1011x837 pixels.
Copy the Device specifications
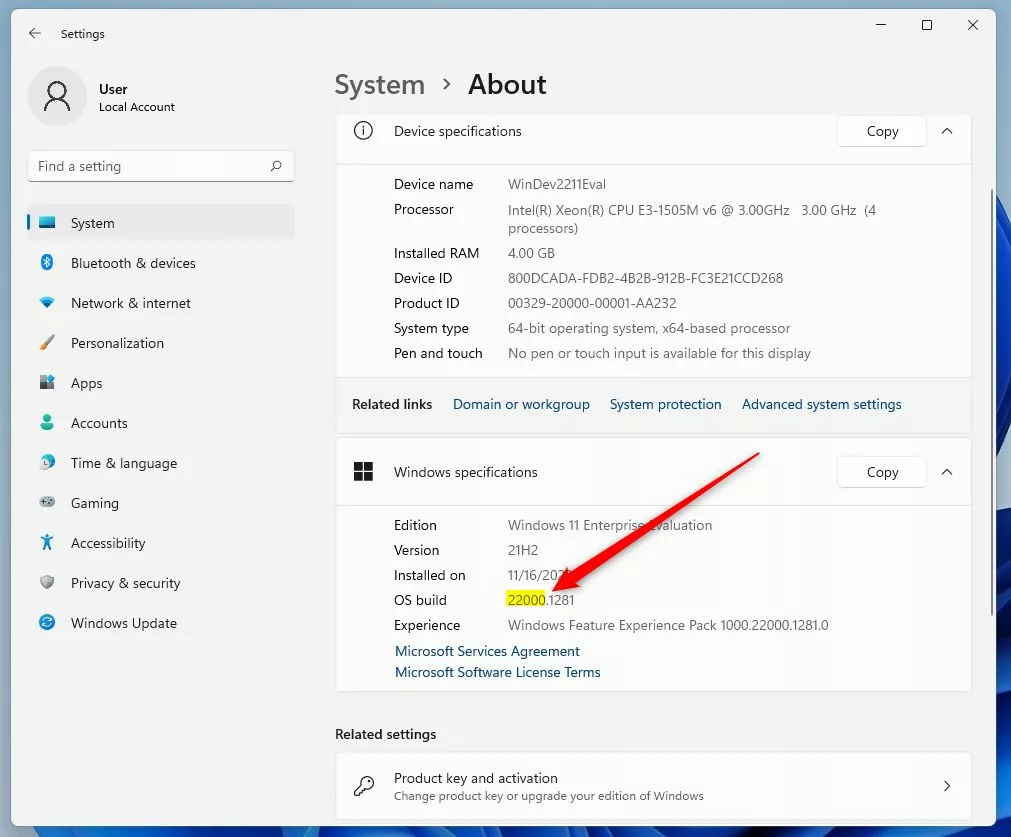point(882,132)
